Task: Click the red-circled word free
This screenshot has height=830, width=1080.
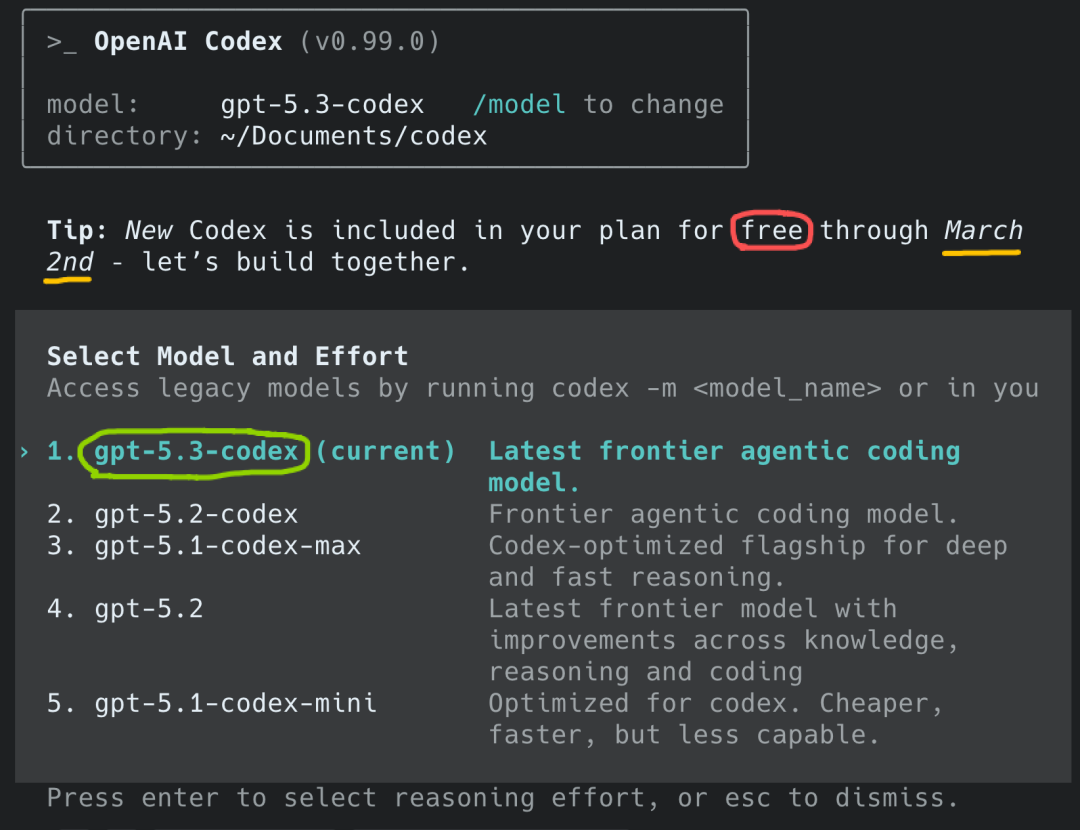Action: click(x=771, y=230)
